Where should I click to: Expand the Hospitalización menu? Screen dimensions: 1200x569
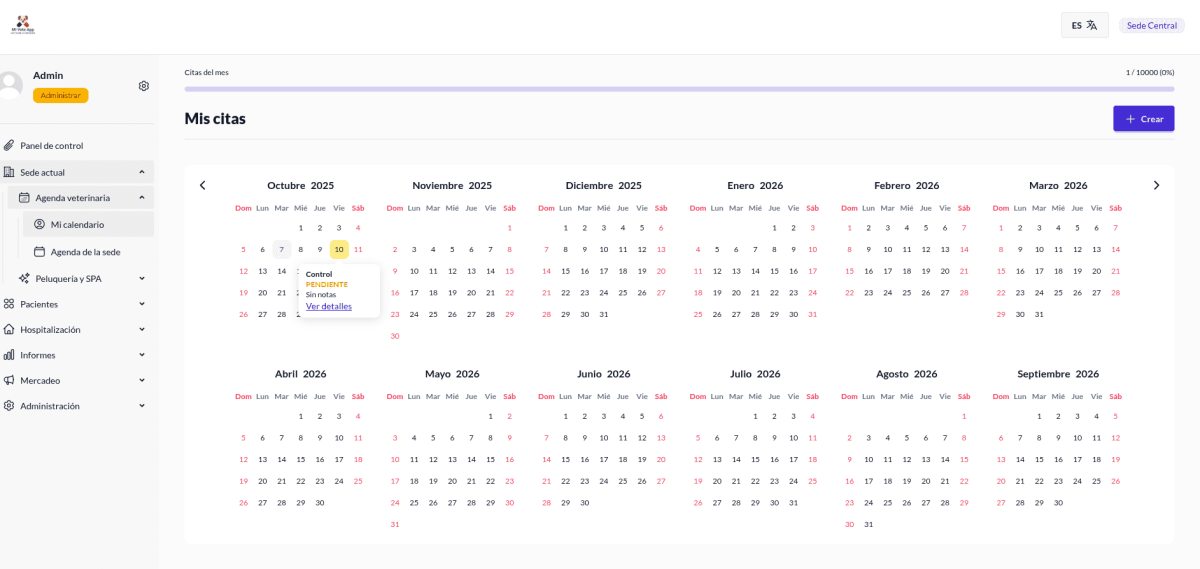(142, 330)
